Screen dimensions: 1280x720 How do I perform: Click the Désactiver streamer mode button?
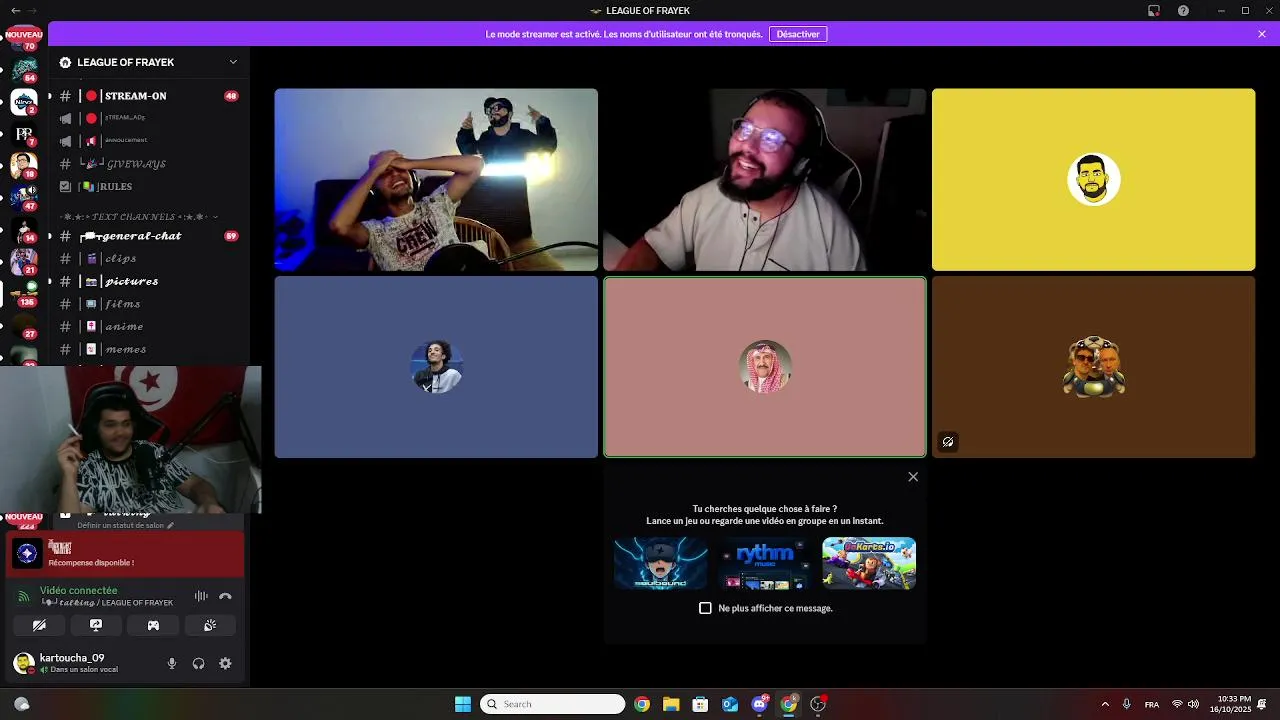click(x=798, y=34)
